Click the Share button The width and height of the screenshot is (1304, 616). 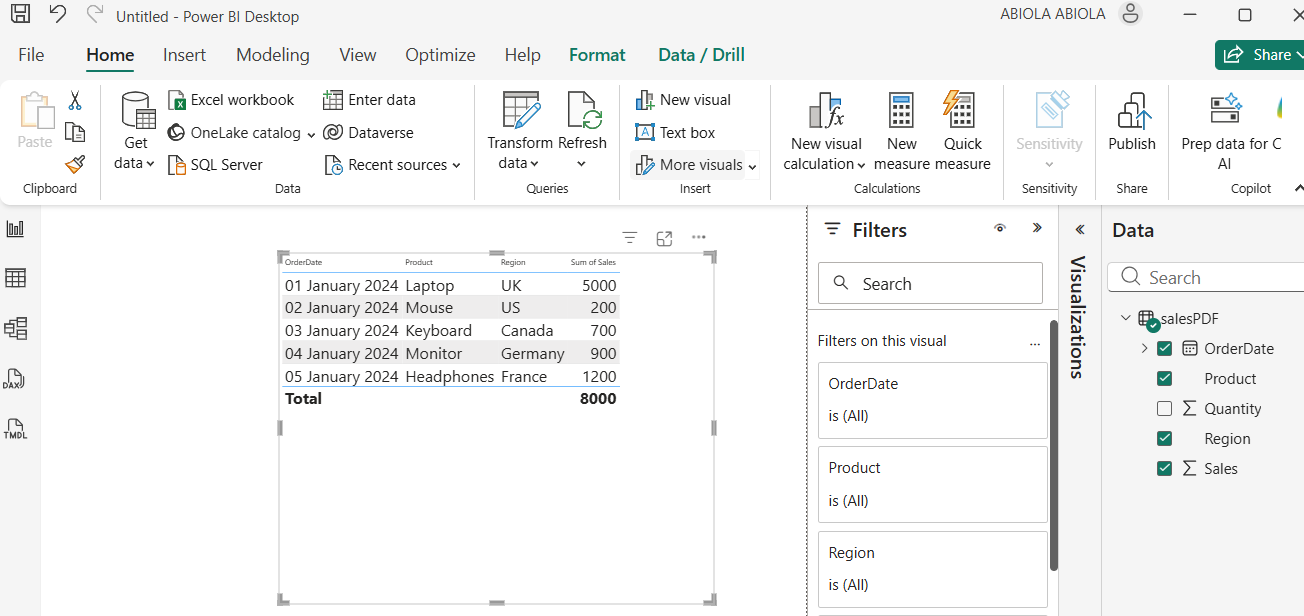coord(1260,55)
